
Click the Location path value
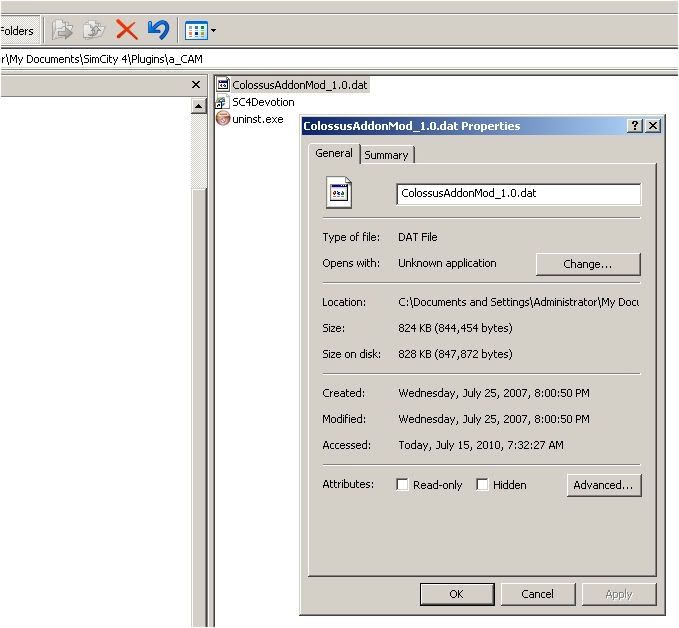[518, 302]
